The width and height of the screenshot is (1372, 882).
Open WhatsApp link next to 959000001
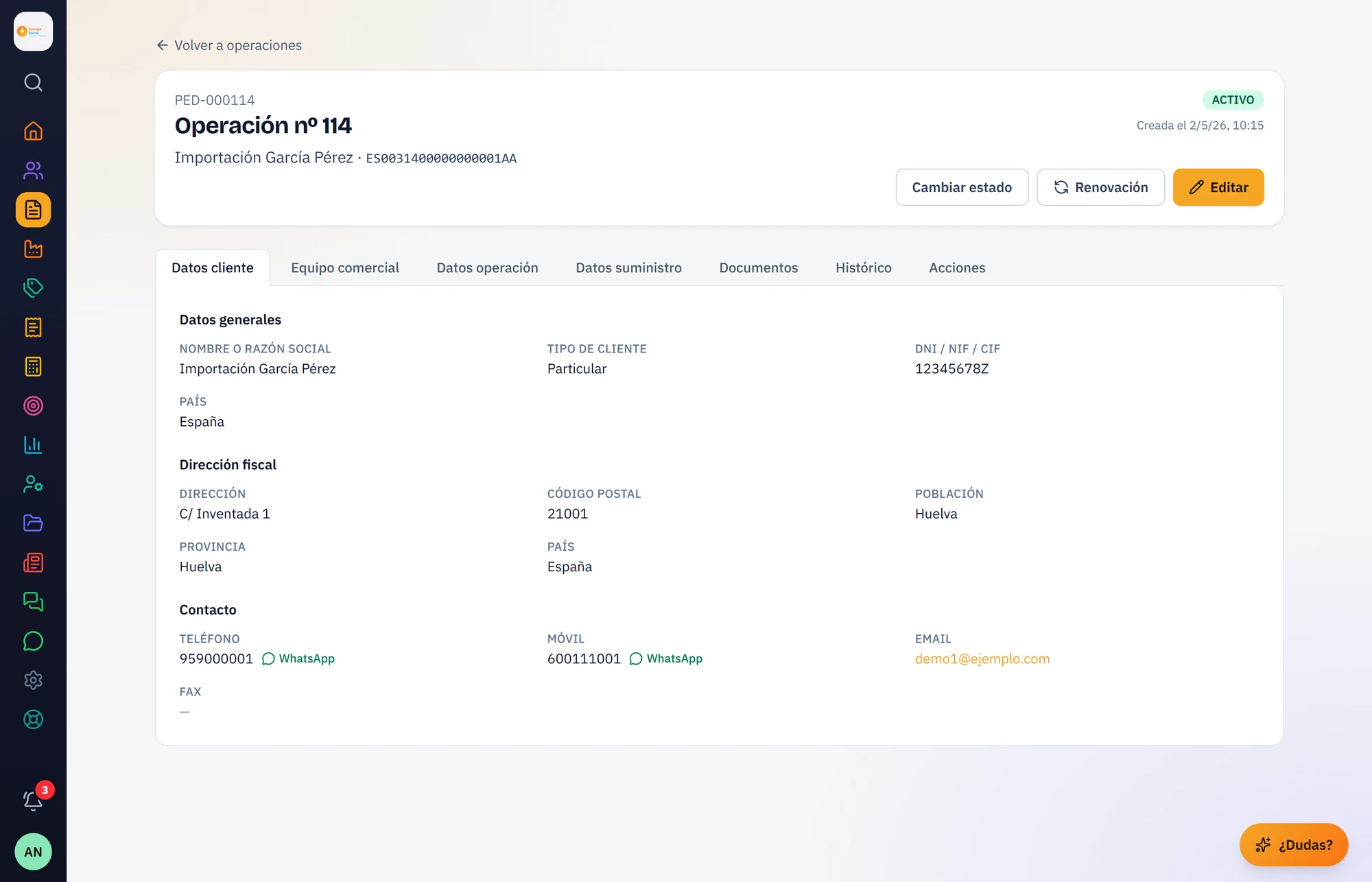point(298,658)
